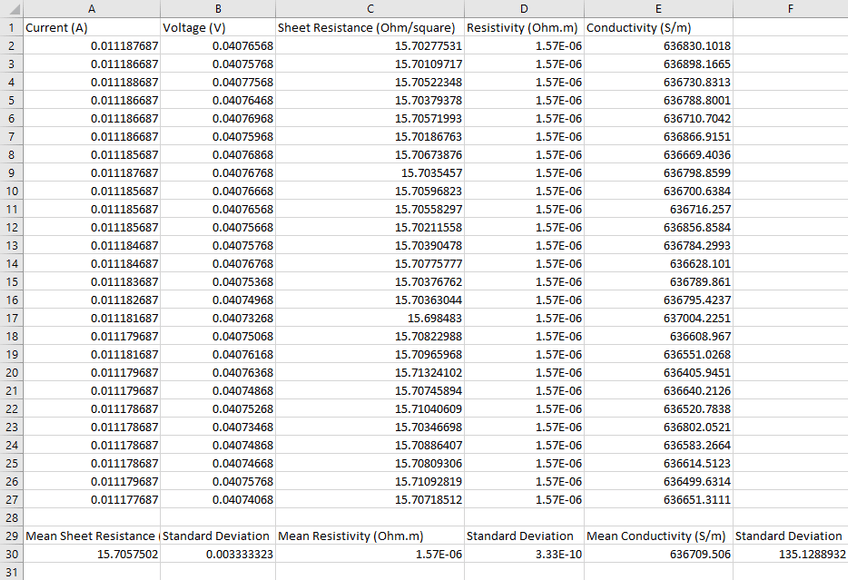The image size is (848, 580).
Task: Click the mean conductivity value 636709.506
Action: tap(658, 554)
